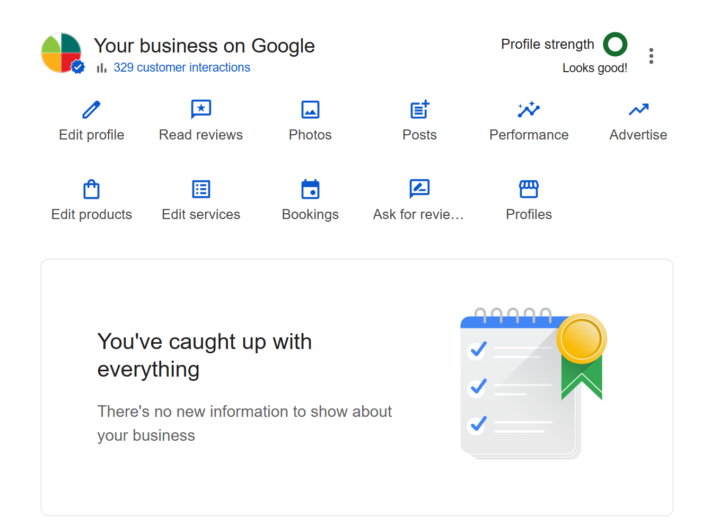Open the Performance sparkline icon
720x532 pixels.
coord(529,109)
